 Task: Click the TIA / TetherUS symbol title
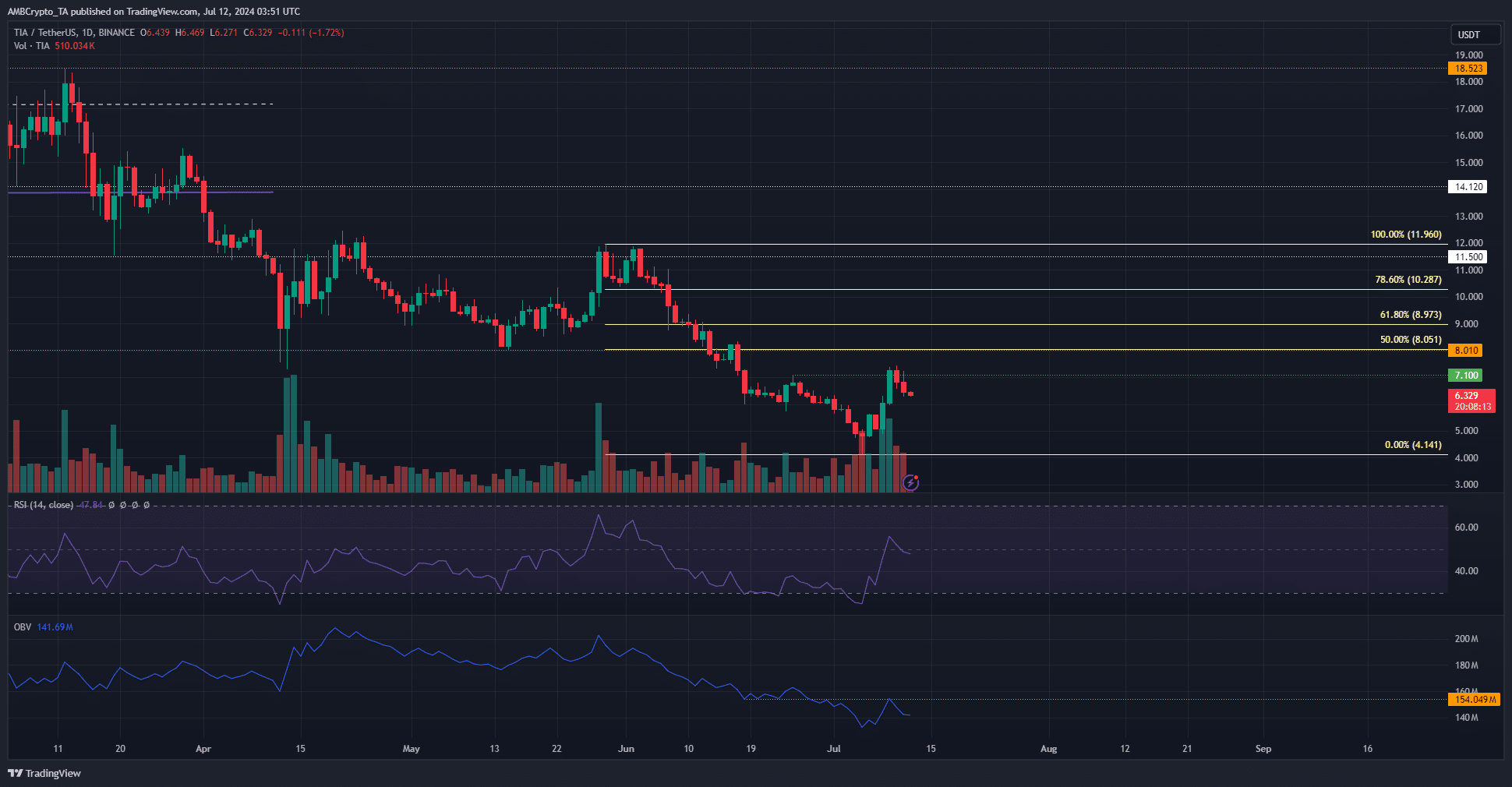[x=75, y=33]
